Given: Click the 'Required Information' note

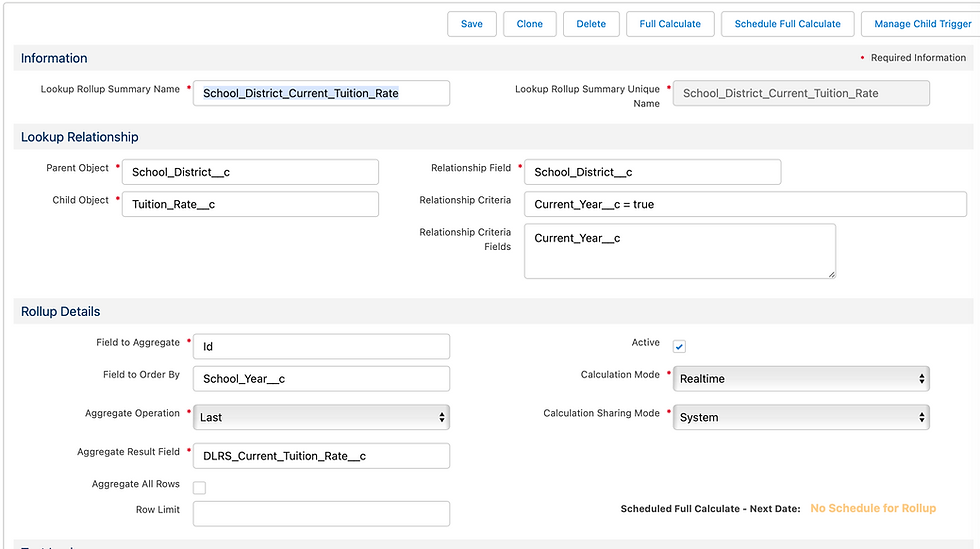Looking at the screenshot, I should (x=918, y=58).
